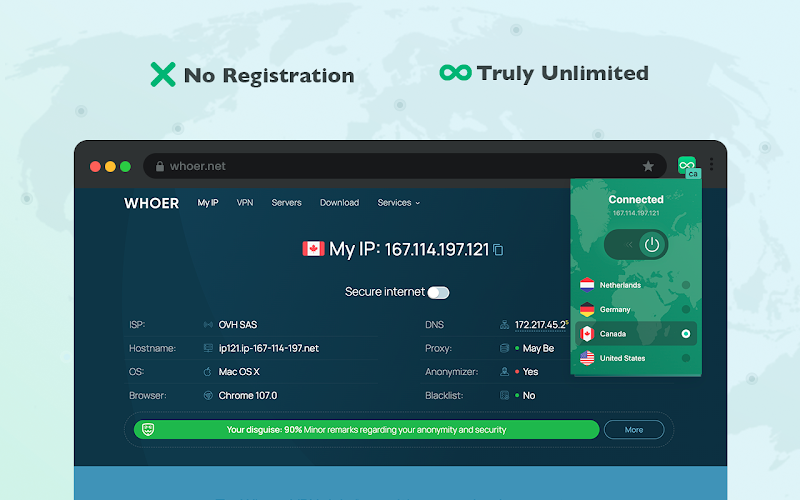Open the browser three-dot menu
Screen dimensions: 800x500
click(x=711, y=164)
